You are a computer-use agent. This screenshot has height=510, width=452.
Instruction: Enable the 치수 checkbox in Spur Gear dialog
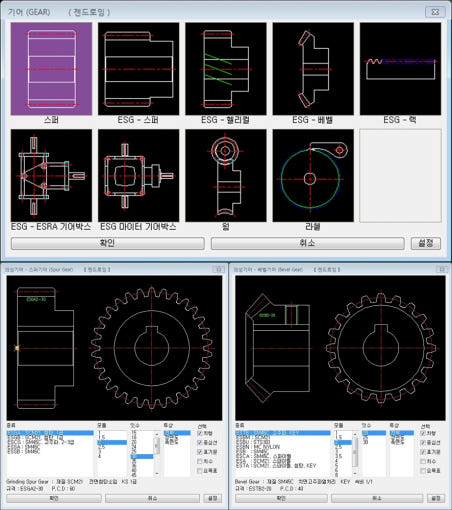(200, 461)
